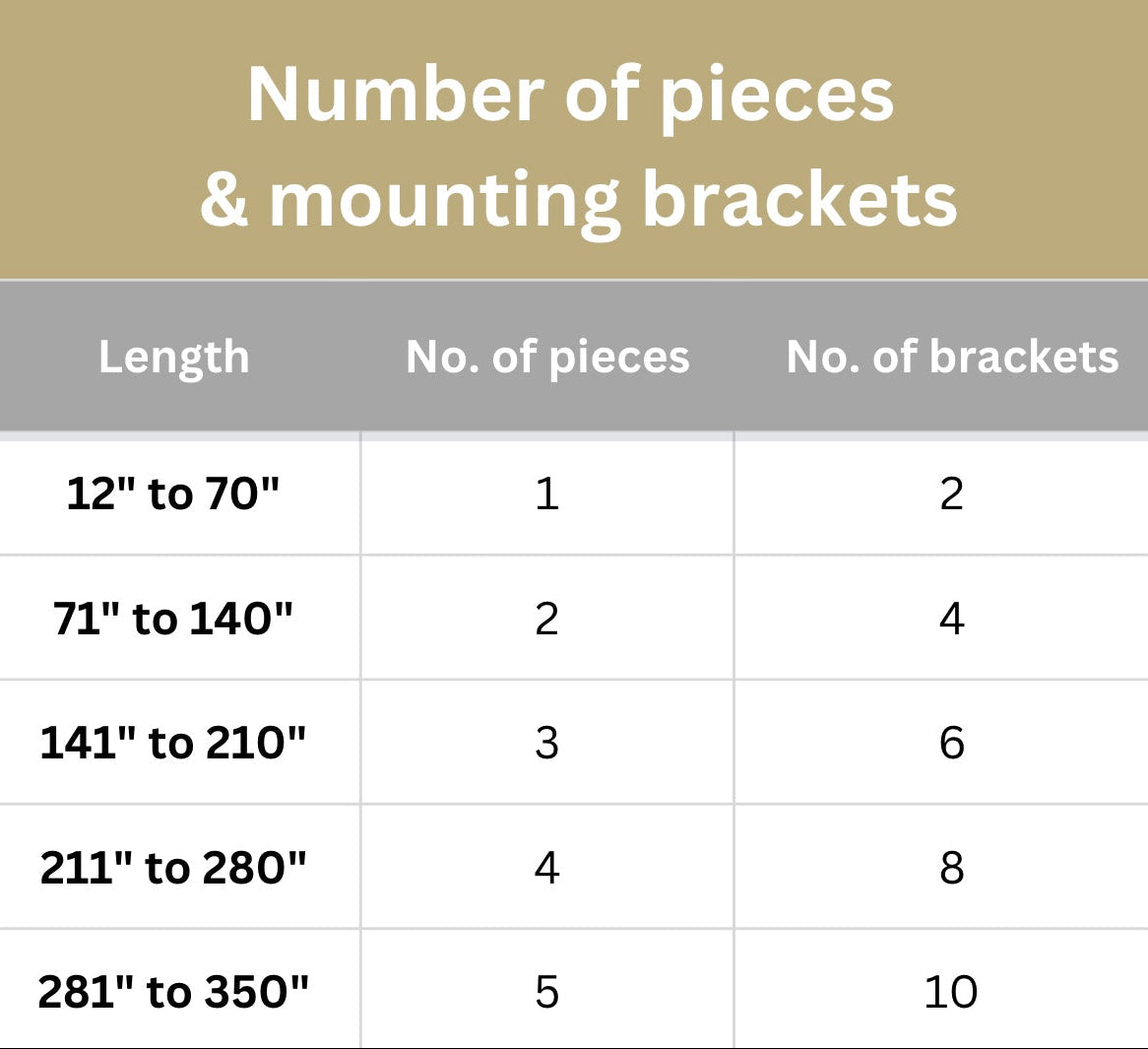The height and width of the screenshot is (1049, 1148).
Task: Click the 12" to 70" length cell
Action: coord(173,493)
